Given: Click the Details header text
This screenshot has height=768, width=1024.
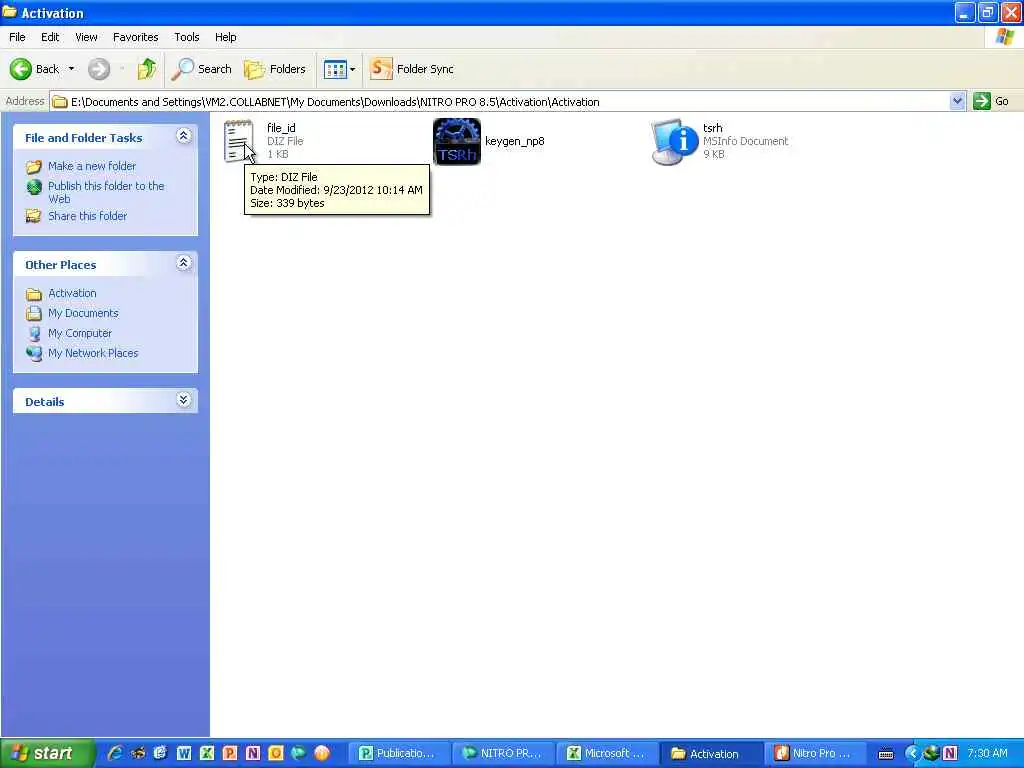Looking at the screenshot, I should click(x=44, y=402).
